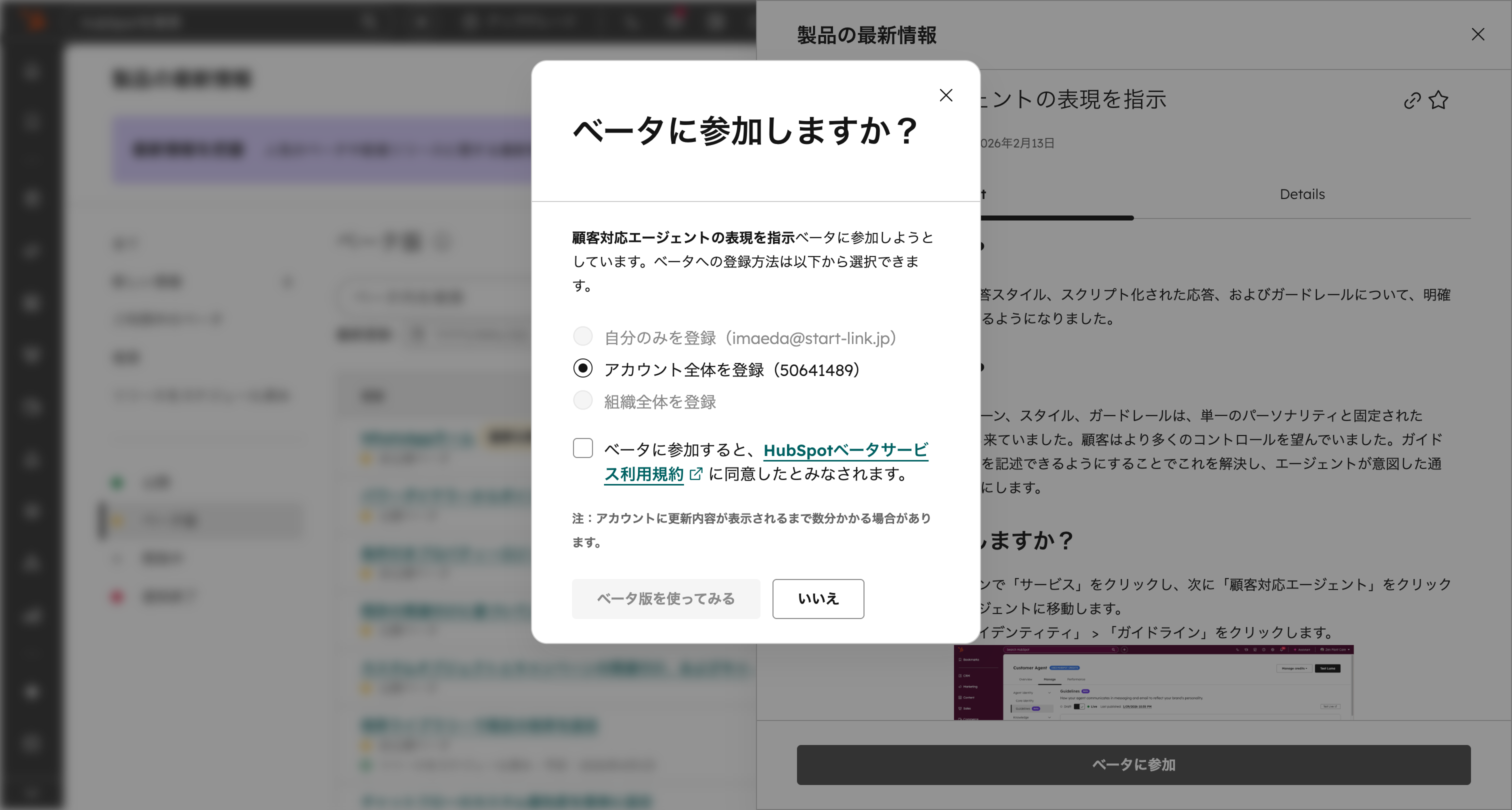Close the beta participation dialog
The height and width of the screenshot is (810, 1512).
pyautogui.click(x=945, y=95)
